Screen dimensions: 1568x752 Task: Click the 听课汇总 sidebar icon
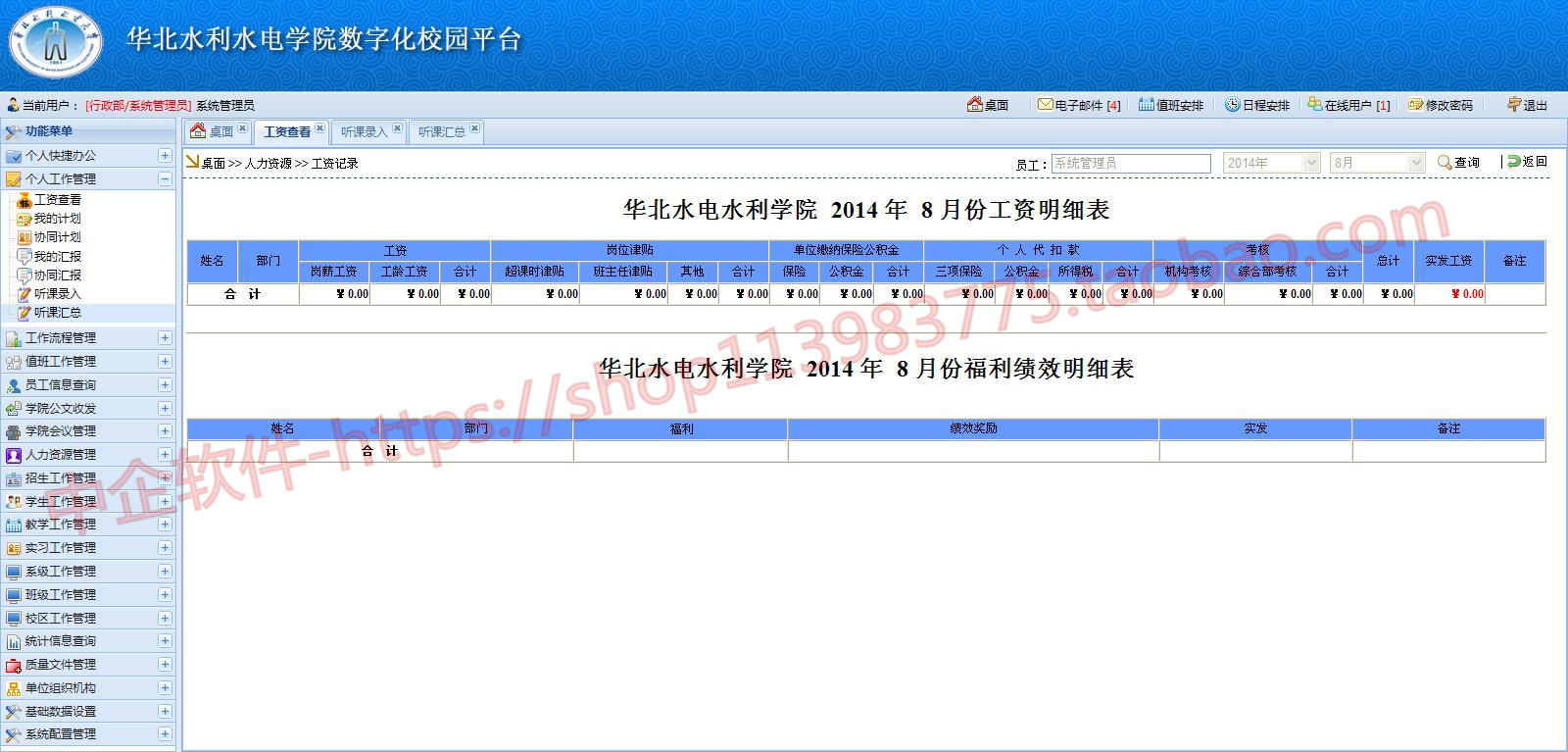coord(24,313)
